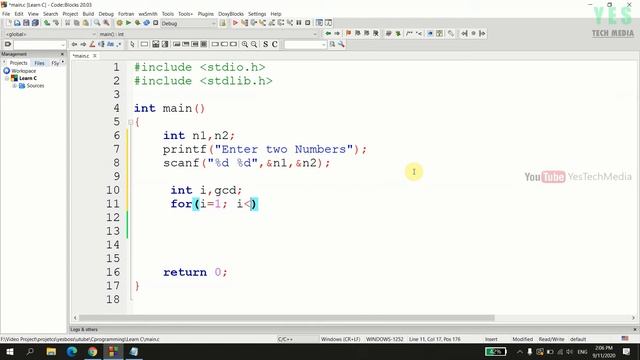Open the File menu
The width and height of the screenshot is (640, 360).
coord(6,14)
